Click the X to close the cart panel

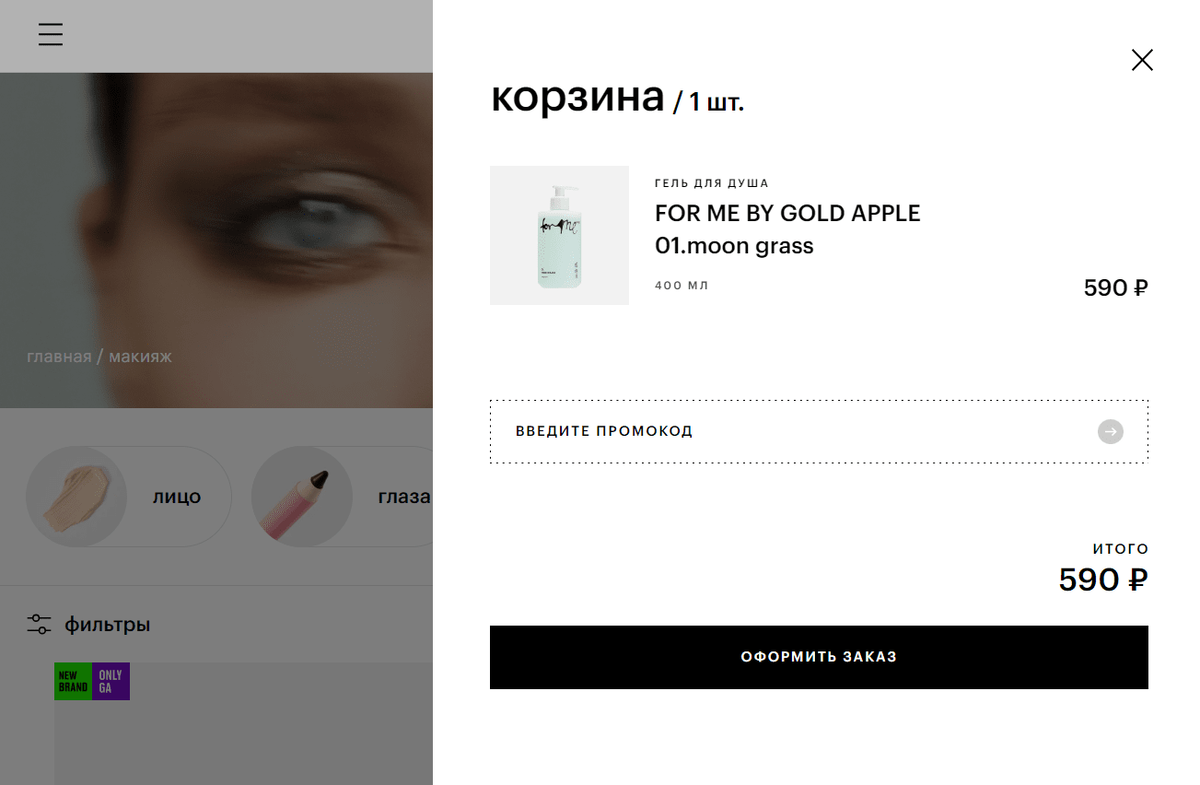(1142, 60)
